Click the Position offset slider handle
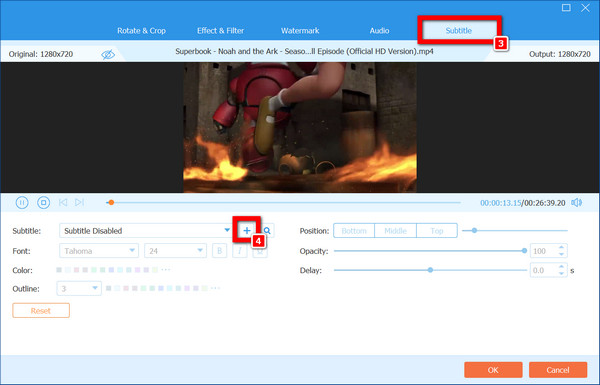This screenshot has height=385, width=600. 474,230
